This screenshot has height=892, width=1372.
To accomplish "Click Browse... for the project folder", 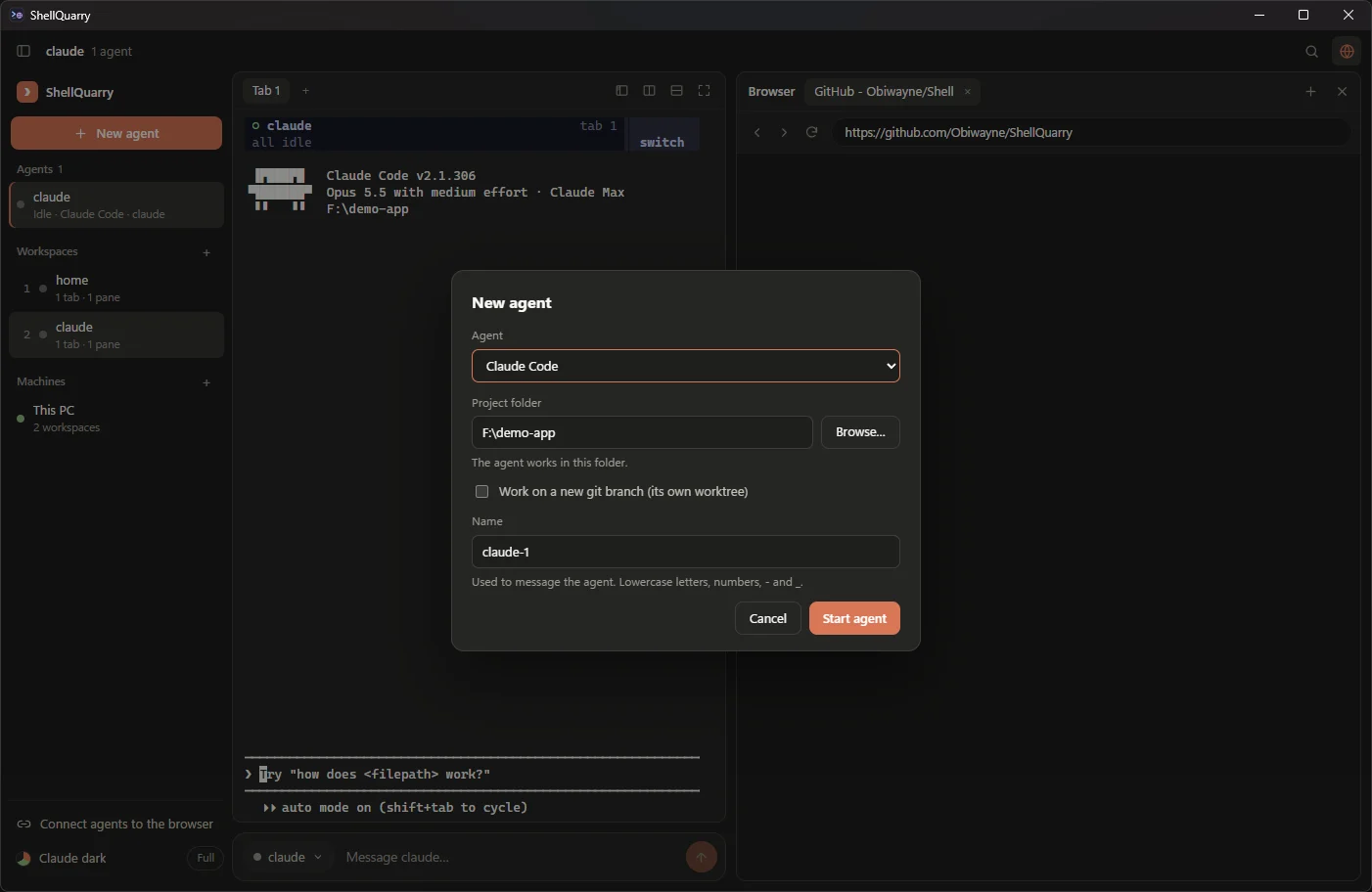I will 860,432.
